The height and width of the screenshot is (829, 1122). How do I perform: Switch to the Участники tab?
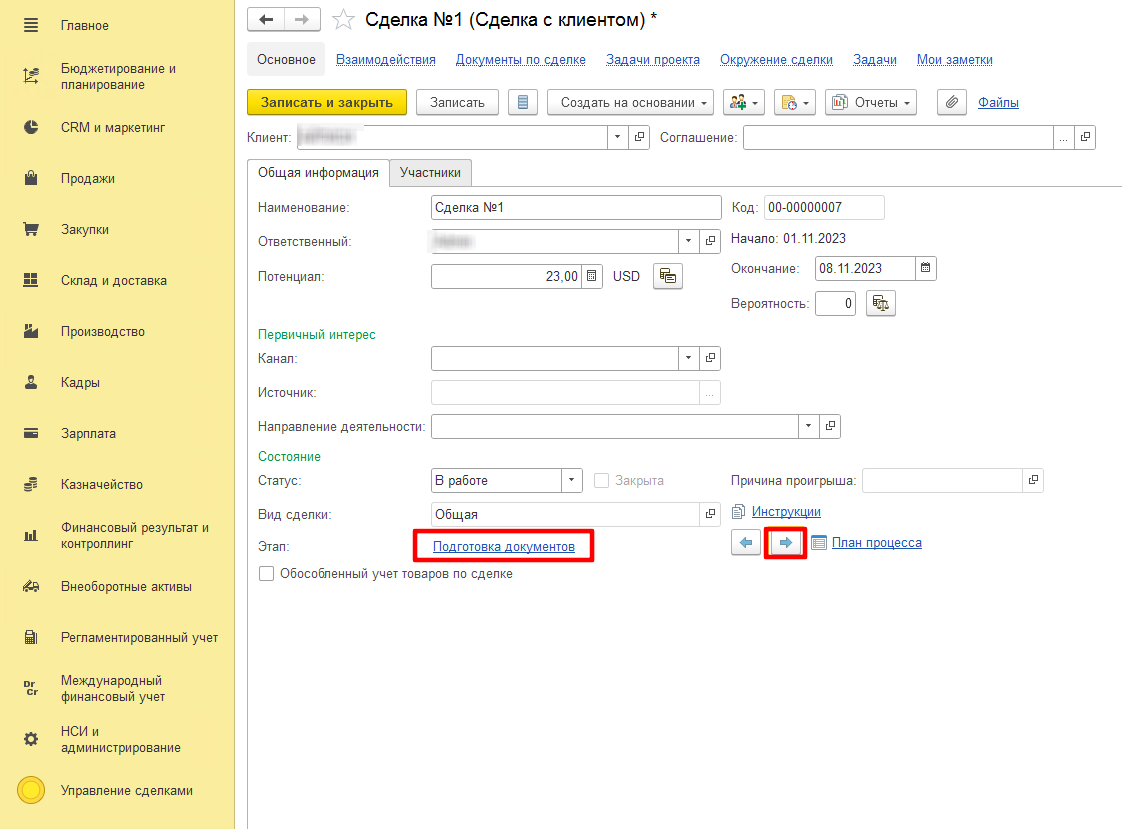click(430, 172)
